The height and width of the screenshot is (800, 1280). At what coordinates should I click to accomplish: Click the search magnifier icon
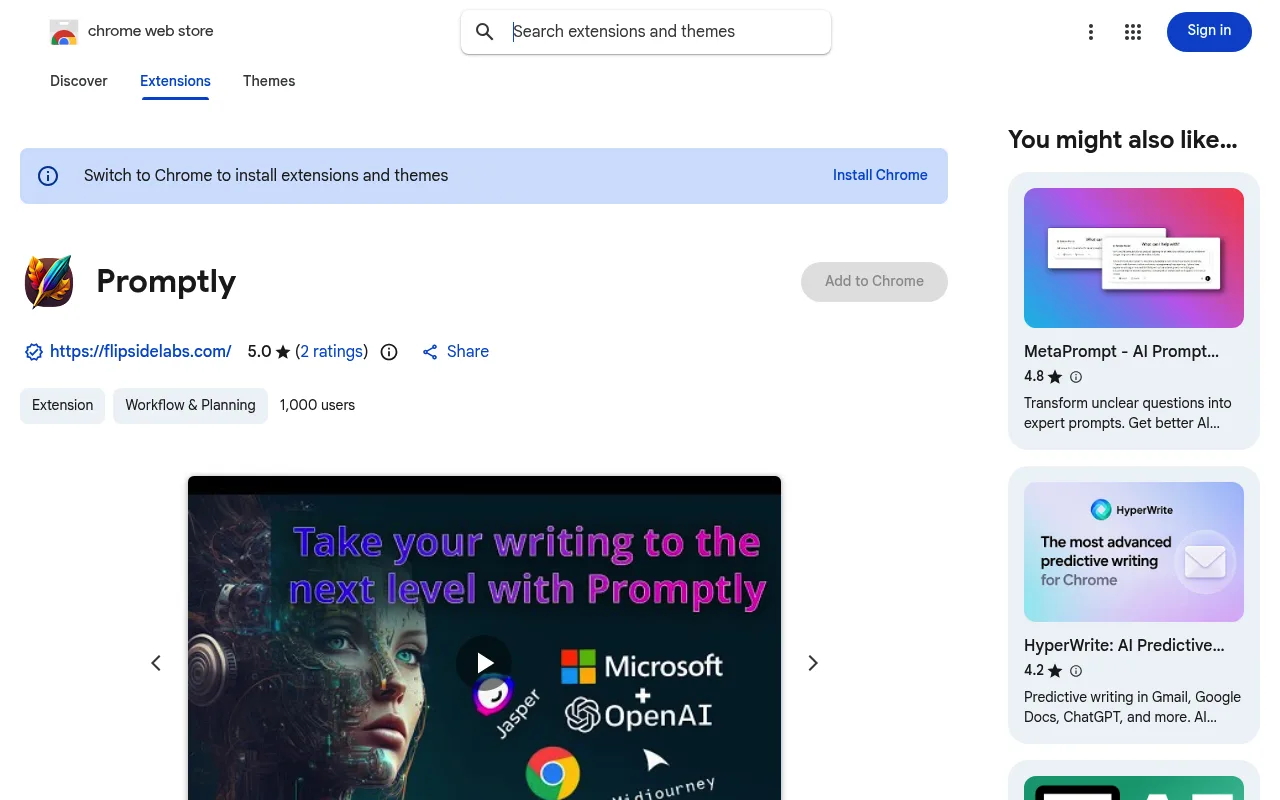[x=485, y=32]
